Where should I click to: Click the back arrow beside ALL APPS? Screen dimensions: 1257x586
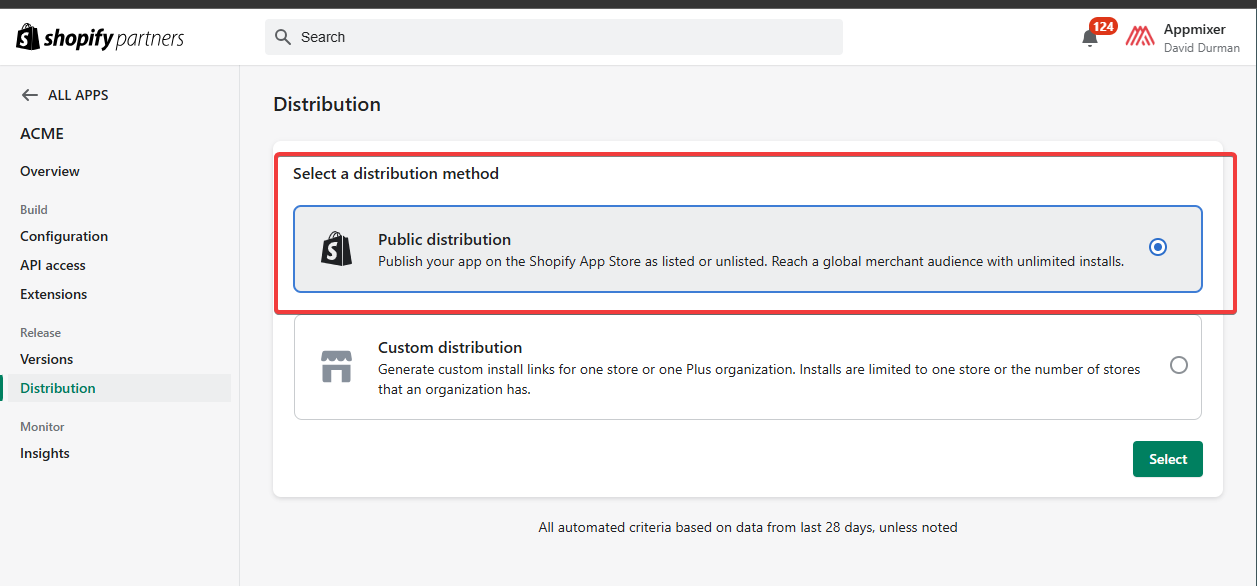click(x=30, y=95)
